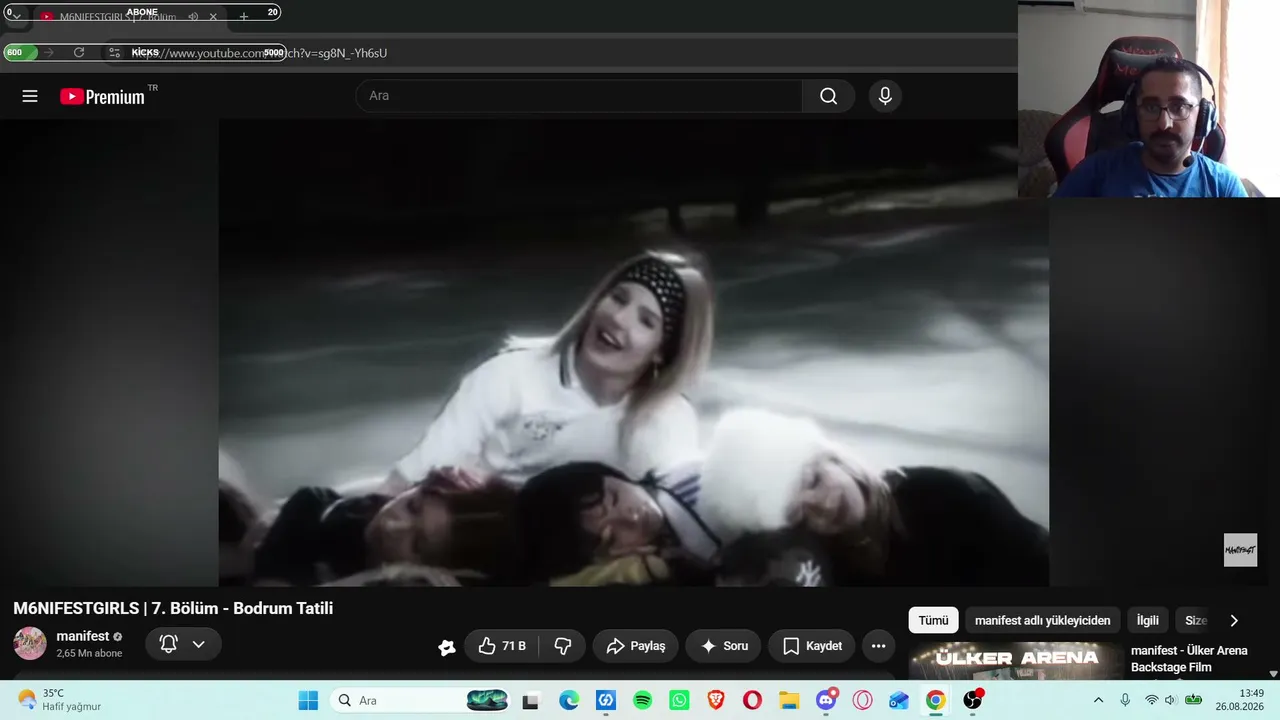Open Discord from the taskbar
Screen dimensions: 1280x720
[x=826, y=701]
